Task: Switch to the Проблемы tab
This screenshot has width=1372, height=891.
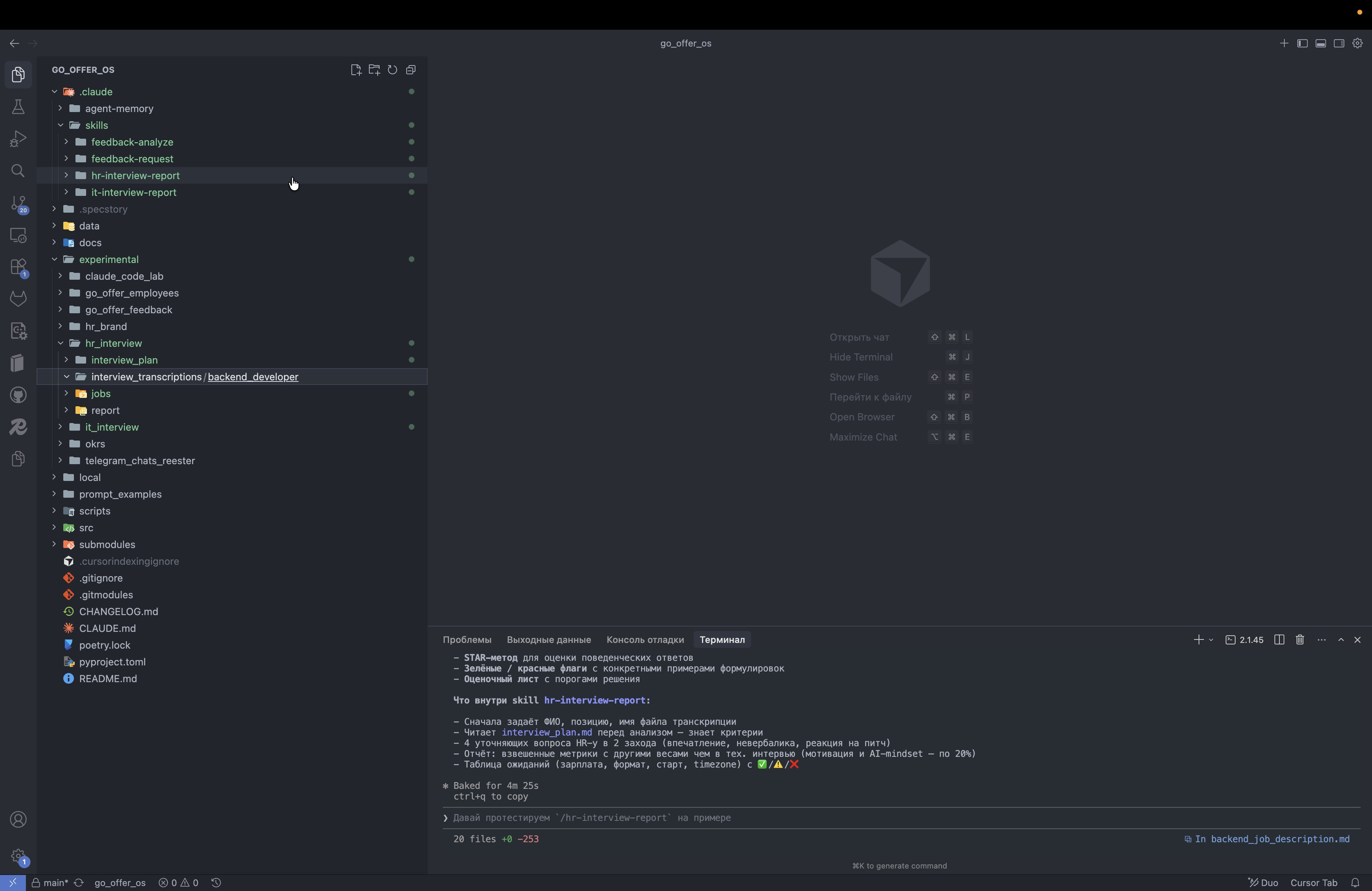Action: [466, 640]
